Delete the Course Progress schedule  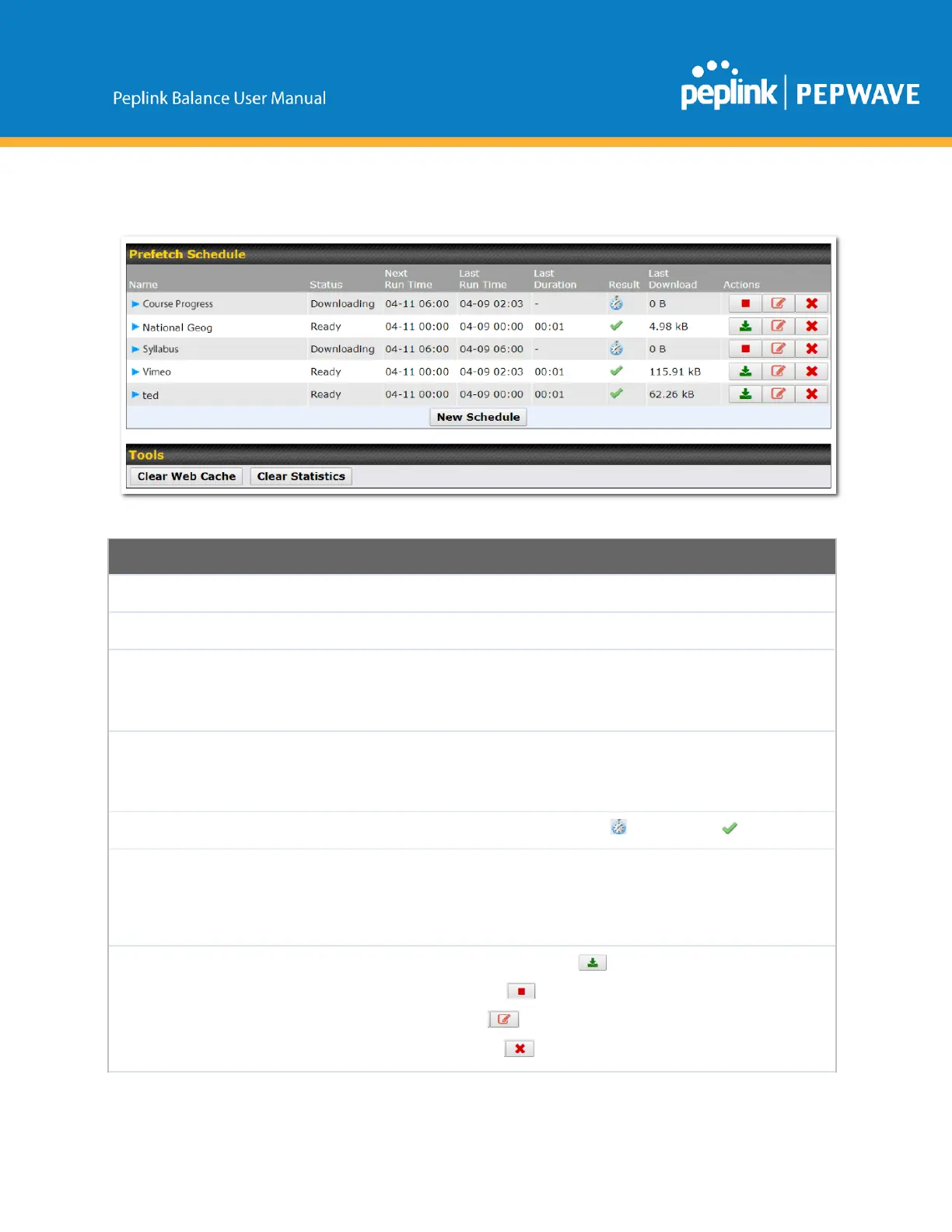point(811,303)
